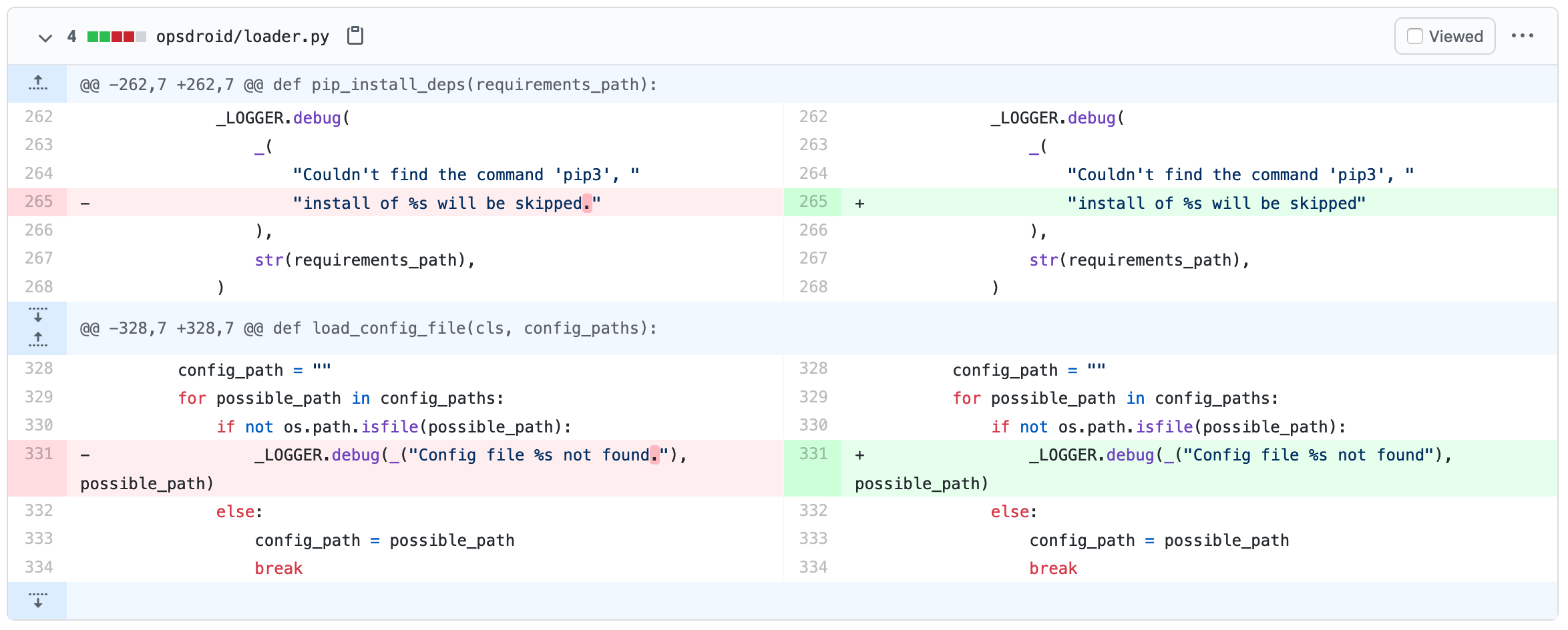
Task: Click the pip_install_deps hunk header text
Action: click(x=368, y=85)
